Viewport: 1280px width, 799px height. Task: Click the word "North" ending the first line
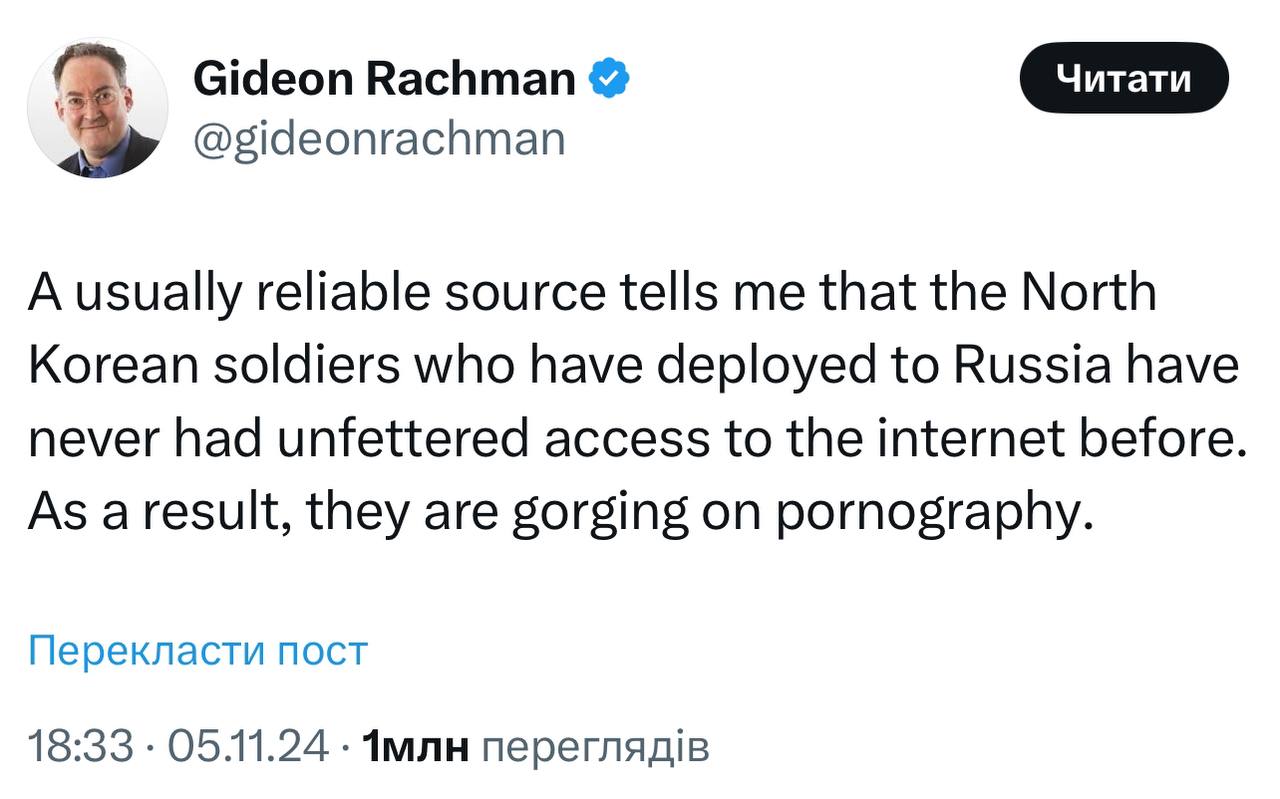coord(1092,293)
